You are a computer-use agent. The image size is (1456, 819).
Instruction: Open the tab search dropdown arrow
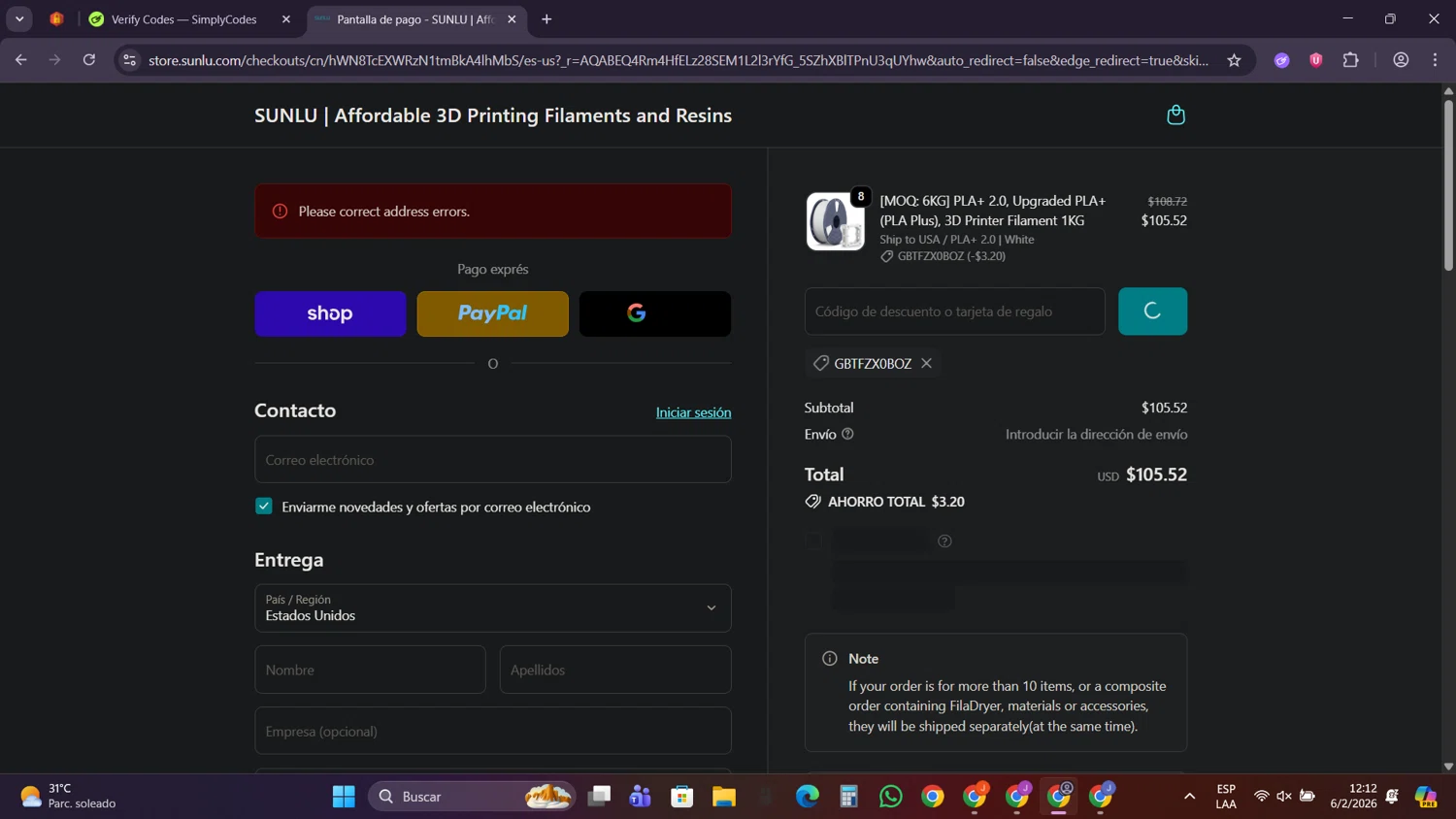click(19, 19)
